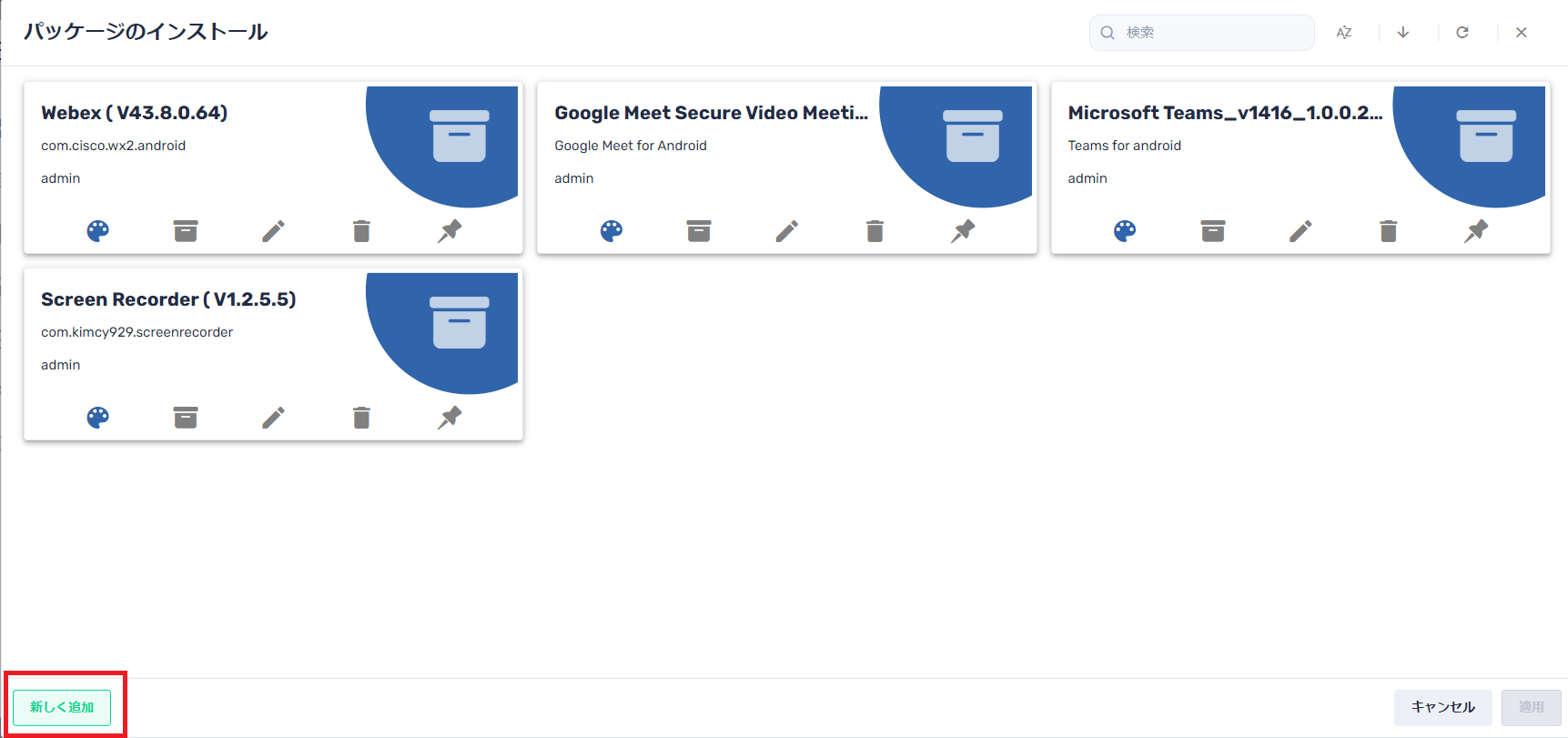This screenshot has width=1568, height=738.
Task: Click the 適用 button
Action: [1532, 707]
